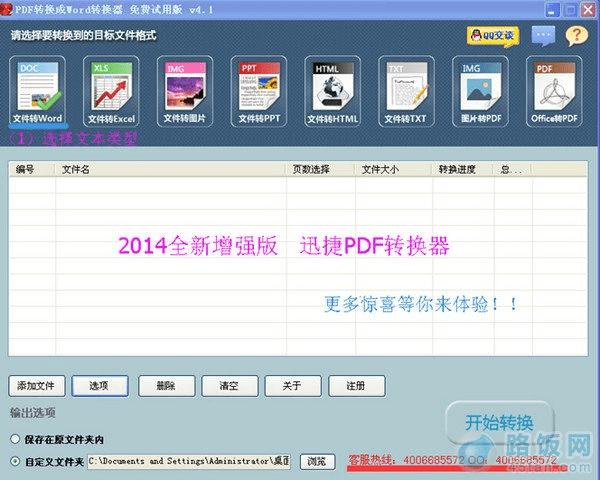Click the blue message bubble icon
Screen dimensions: 600x480
[543, 36]
